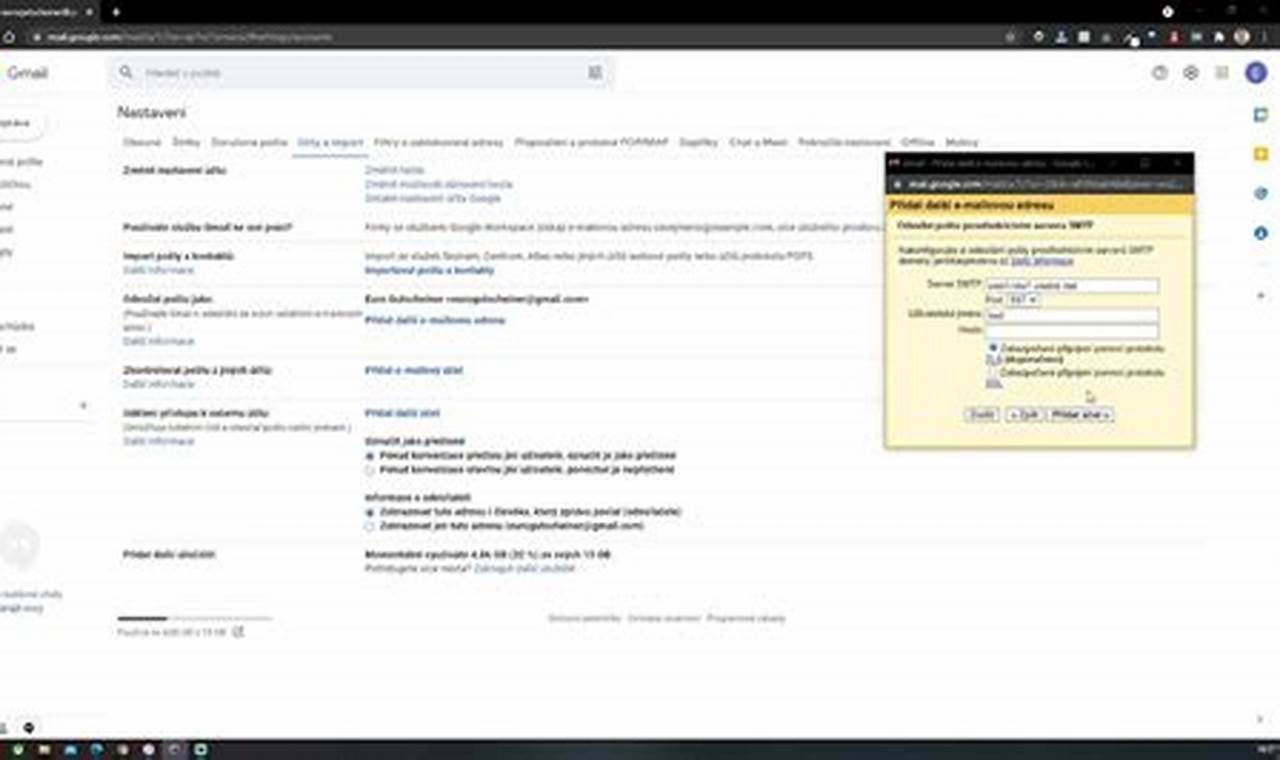1280x760 pixels.
Task: Click Přidat další účet link
Action: tap(402, 413)
